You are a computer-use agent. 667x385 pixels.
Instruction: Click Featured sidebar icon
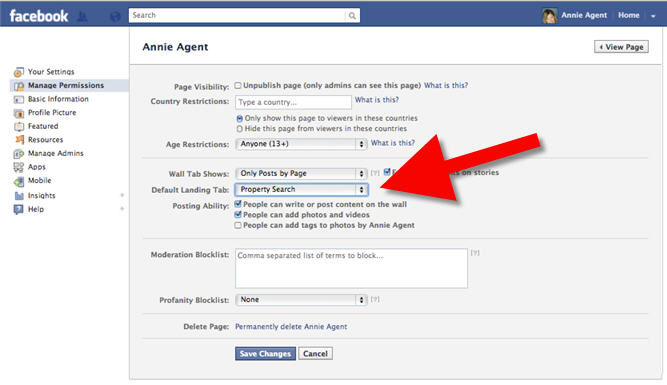[19, 126]
